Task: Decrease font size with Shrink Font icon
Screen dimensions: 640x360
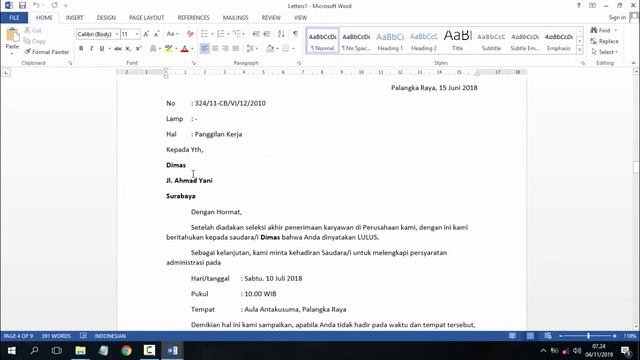Action: (157, 34)
